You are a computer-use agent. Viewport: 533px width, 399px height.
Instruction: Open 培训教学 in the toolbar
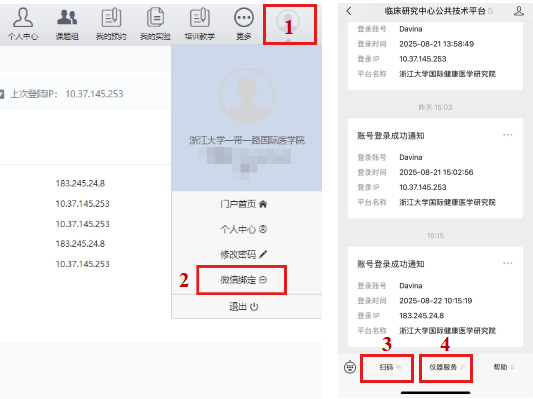(200, 23)
